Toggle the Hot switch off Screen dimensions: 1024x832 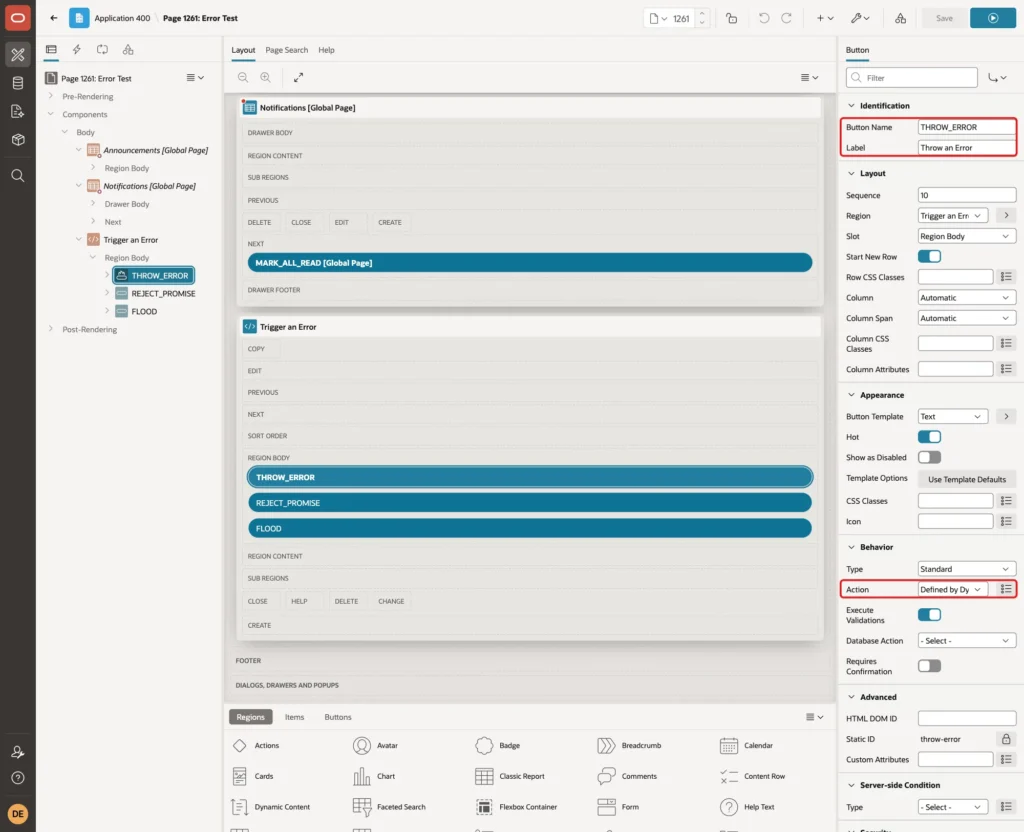coord(929,437)
